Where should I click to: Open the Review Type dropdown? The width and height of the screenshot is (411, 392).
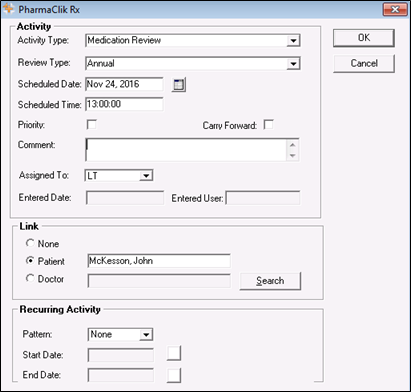(293, 63)
